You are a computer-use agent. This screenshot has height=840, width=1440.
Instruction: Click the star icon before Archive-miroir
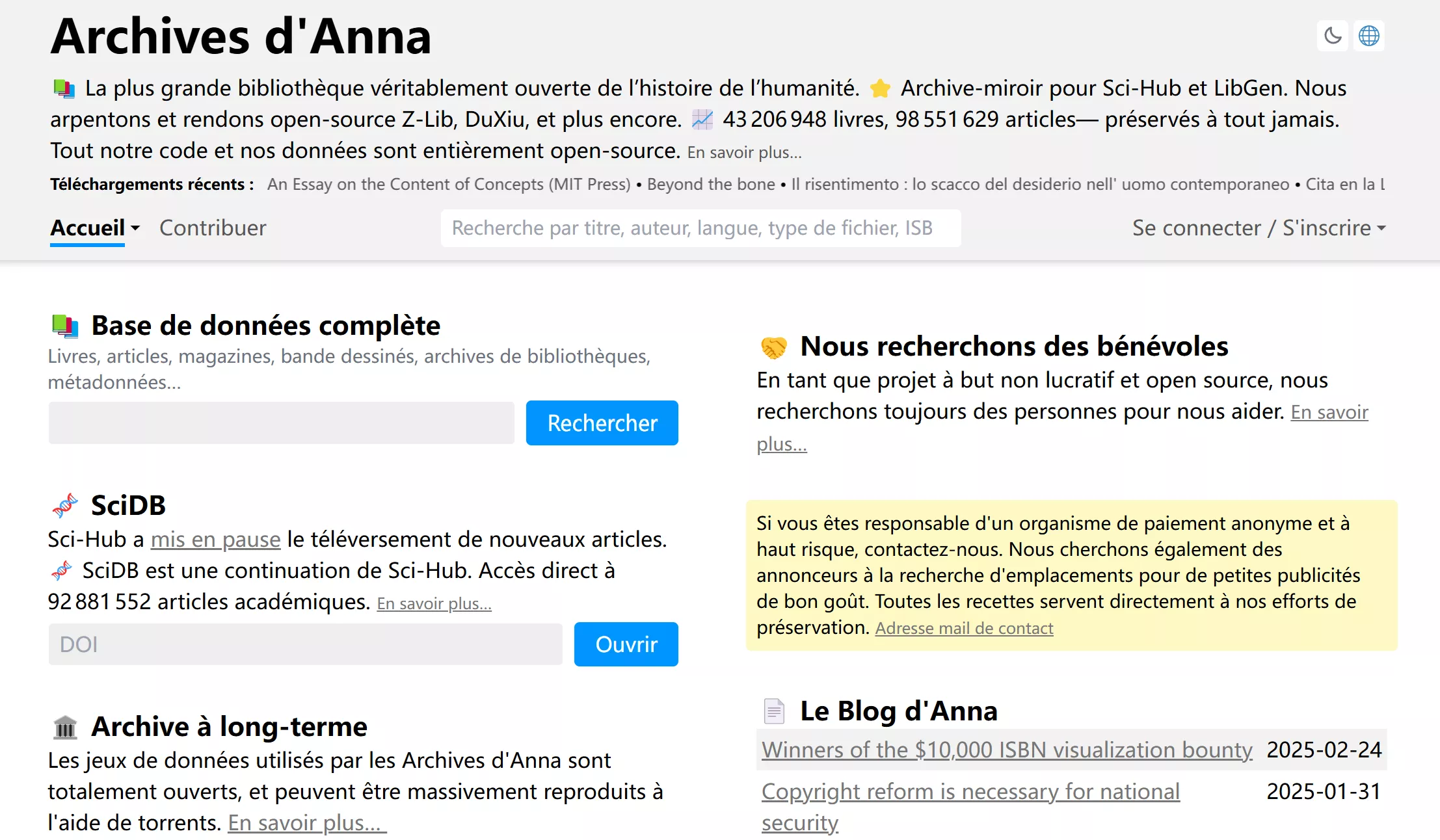[x=881, y=88]
